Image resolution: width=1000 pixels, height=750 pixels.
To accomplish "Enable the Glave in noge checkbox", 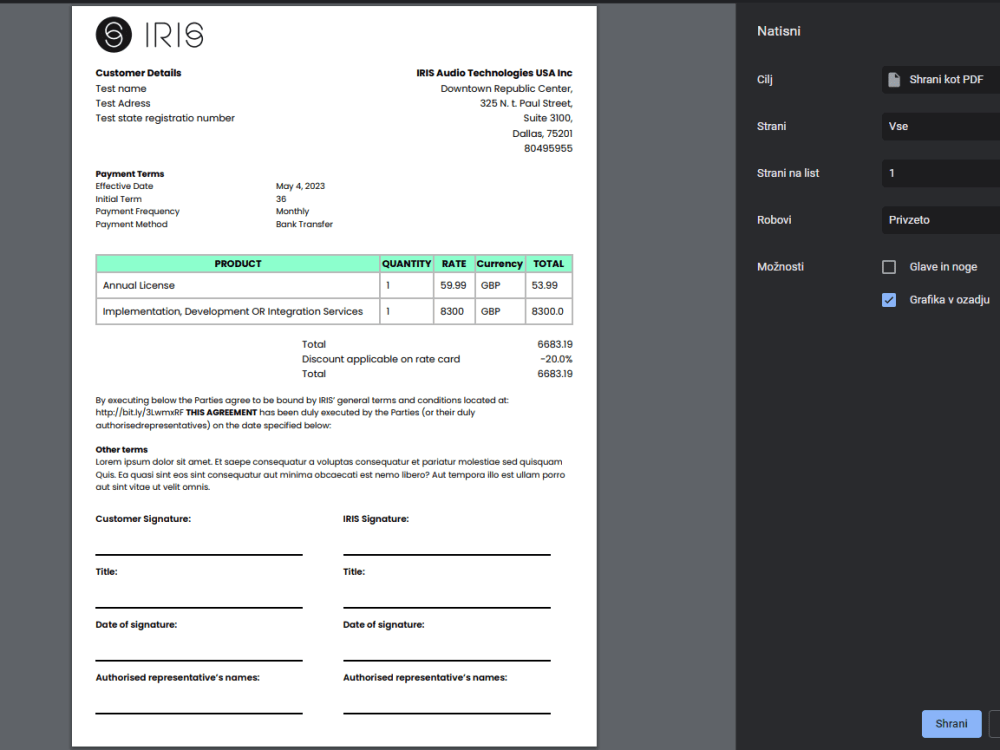I will coord(888,267).
